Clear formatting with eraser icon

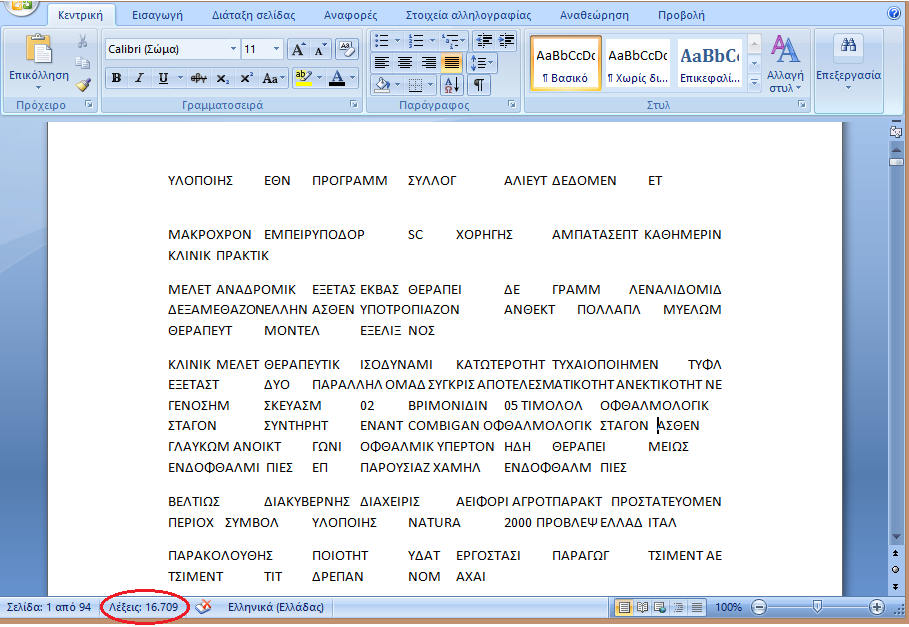[347, 49]
